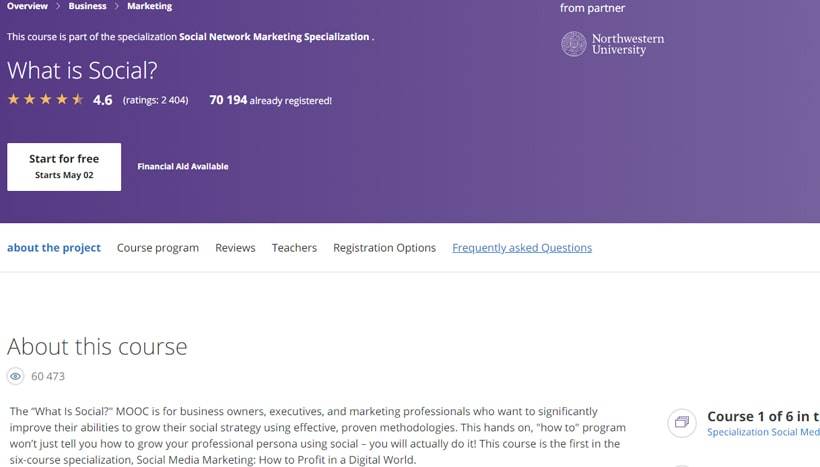The height and width of the screenshot is (467, 820).
Task: Open Frequently asked Questions link
Action: tap(522, 248)
